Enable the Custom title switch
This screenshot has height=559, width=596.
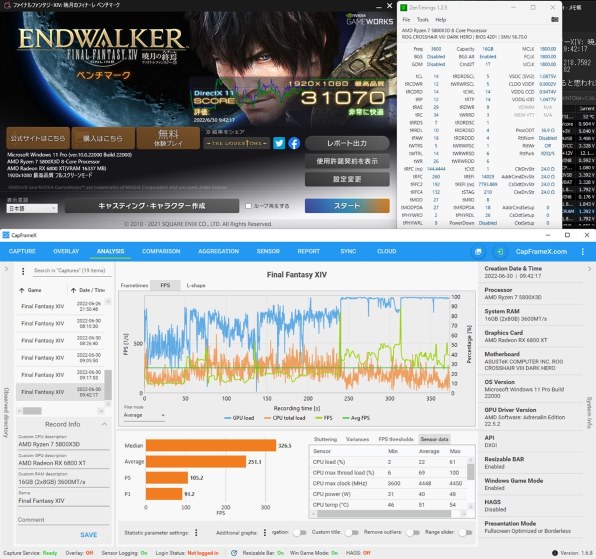coord(352,532)
